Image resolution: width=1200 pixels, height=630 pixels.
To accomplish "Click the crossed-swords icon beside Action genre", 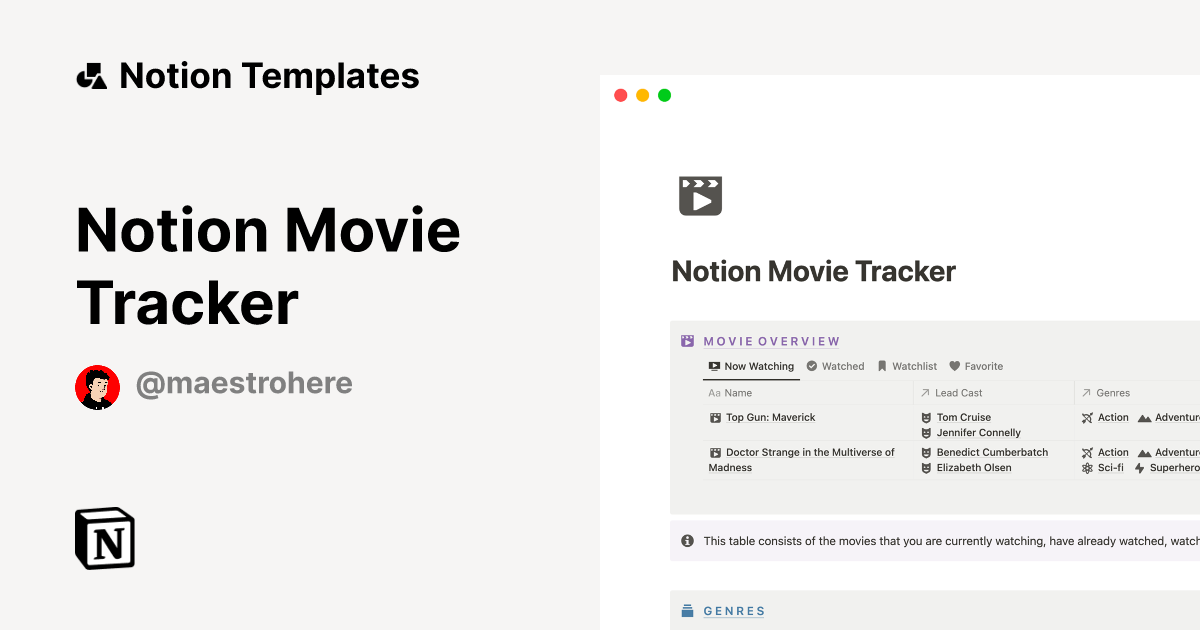I will pyautogui.click(x=1086, y=417).
